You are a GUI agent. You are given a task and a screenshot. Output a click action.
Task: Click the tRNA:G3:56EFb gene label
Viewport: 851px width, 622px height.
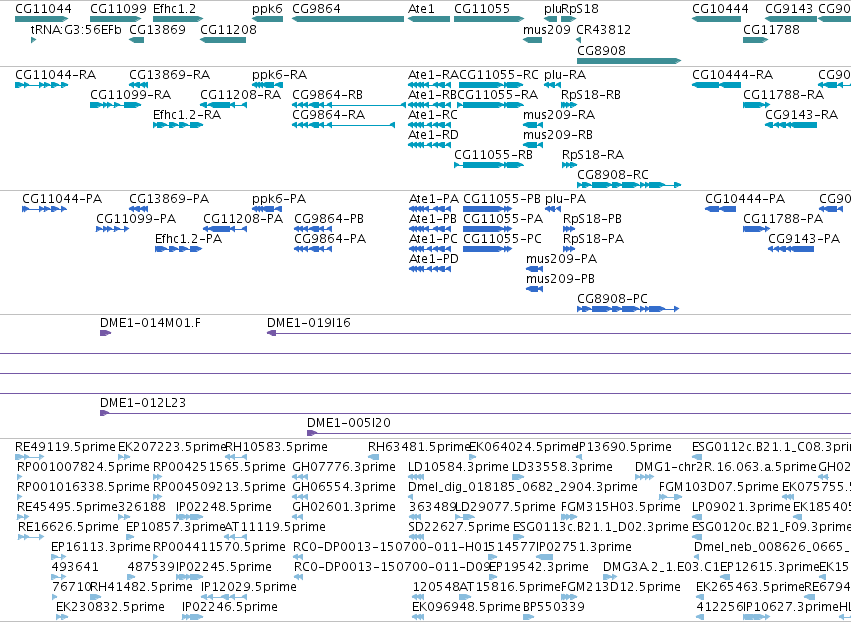click(x=76, y=29)
